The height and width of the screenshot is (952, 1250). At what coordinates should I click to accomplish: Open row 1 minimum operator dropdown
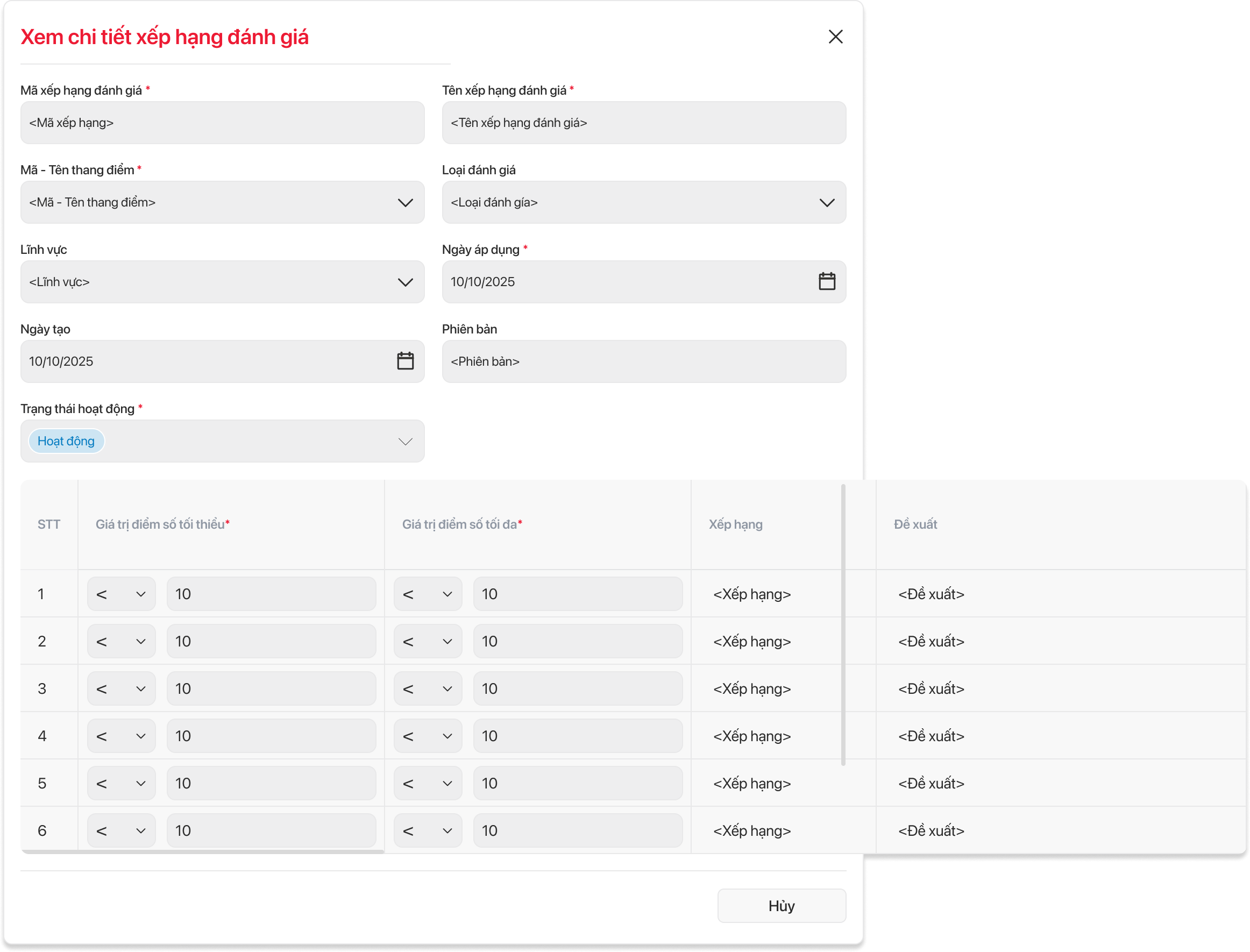(x=121, y=594)
